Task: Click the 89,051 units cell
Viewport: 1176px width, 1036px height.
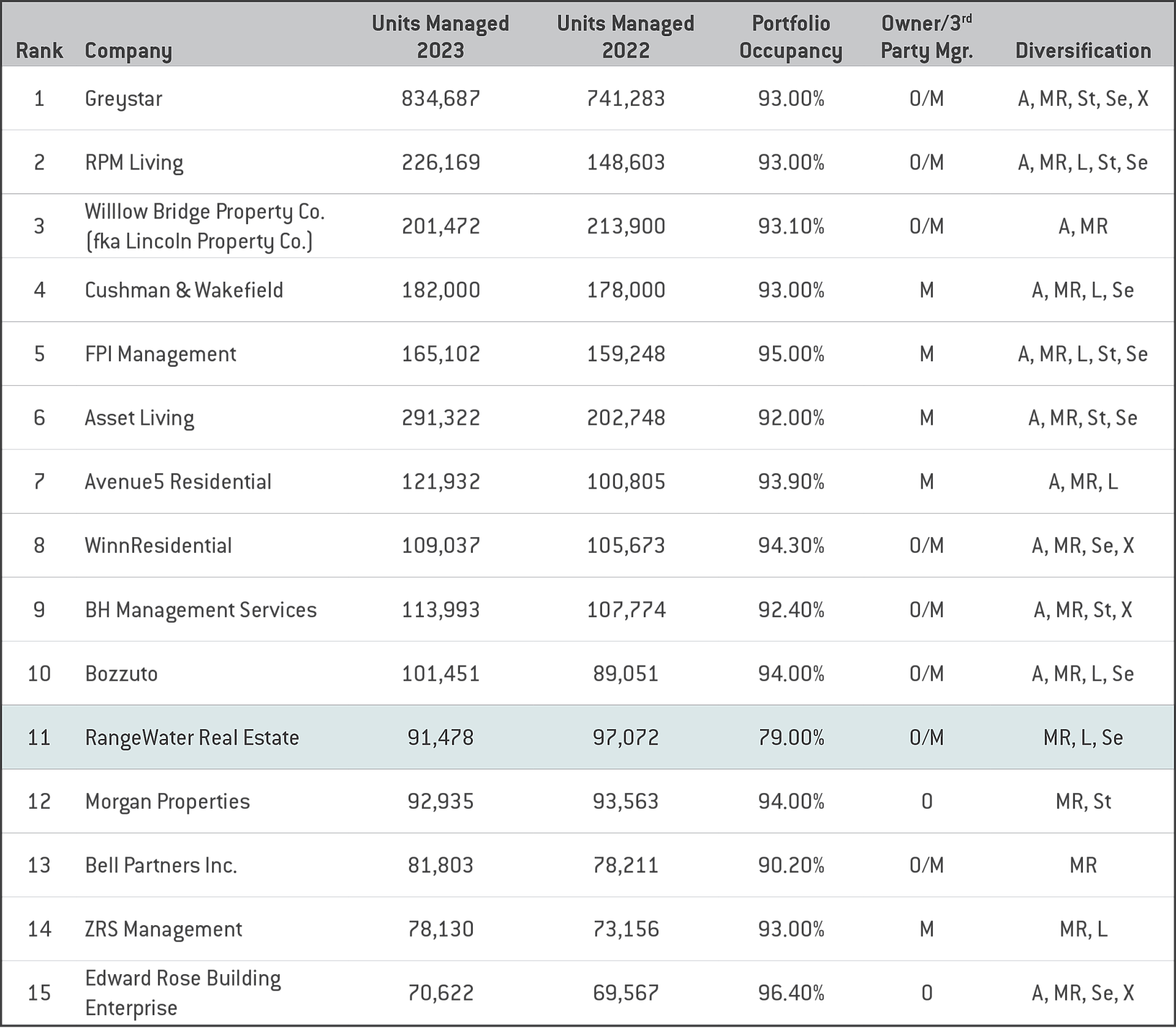Action: [625, 674]
